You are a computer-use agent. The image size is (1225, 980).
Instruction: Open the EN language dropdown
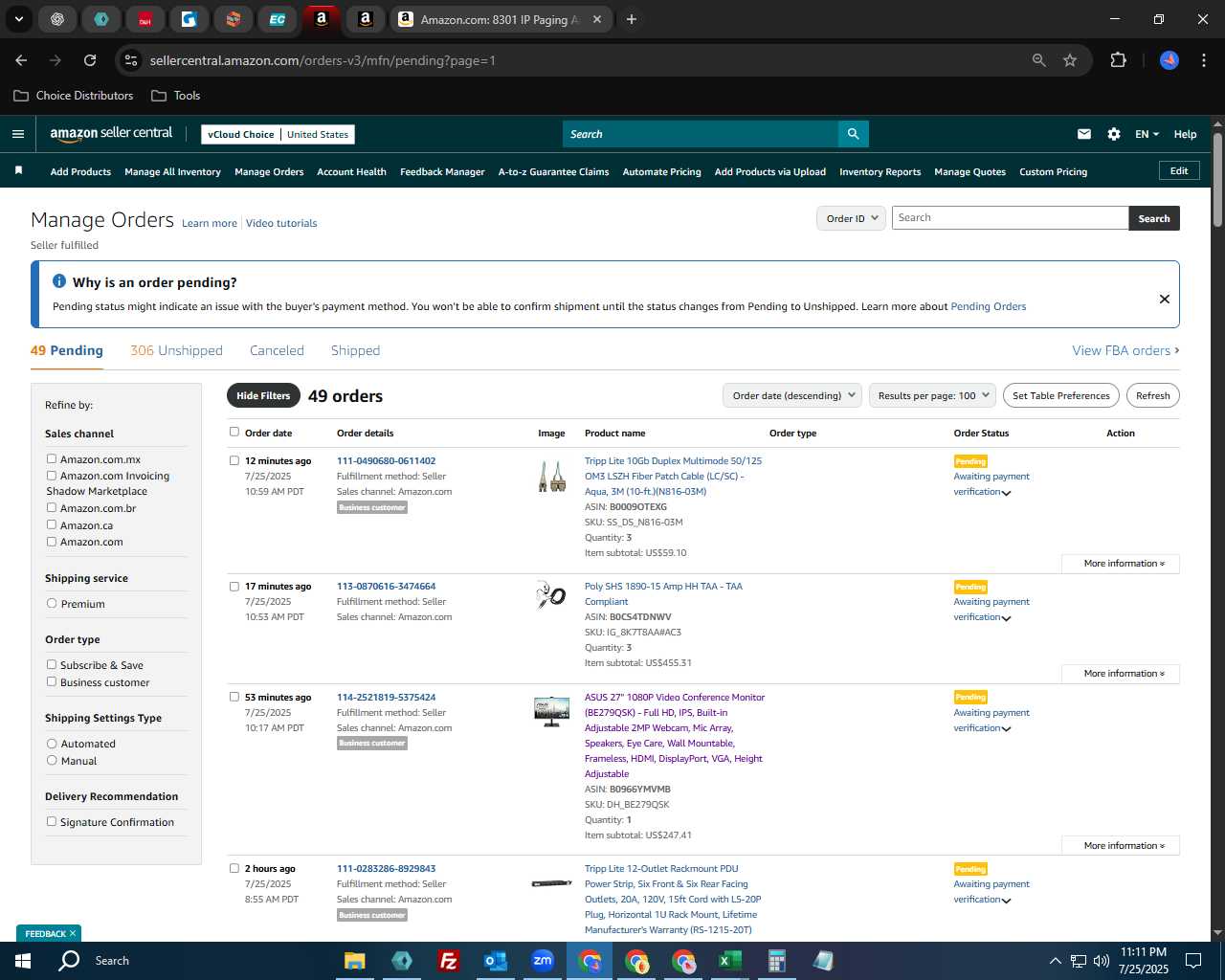click(x=1147, y=134)
